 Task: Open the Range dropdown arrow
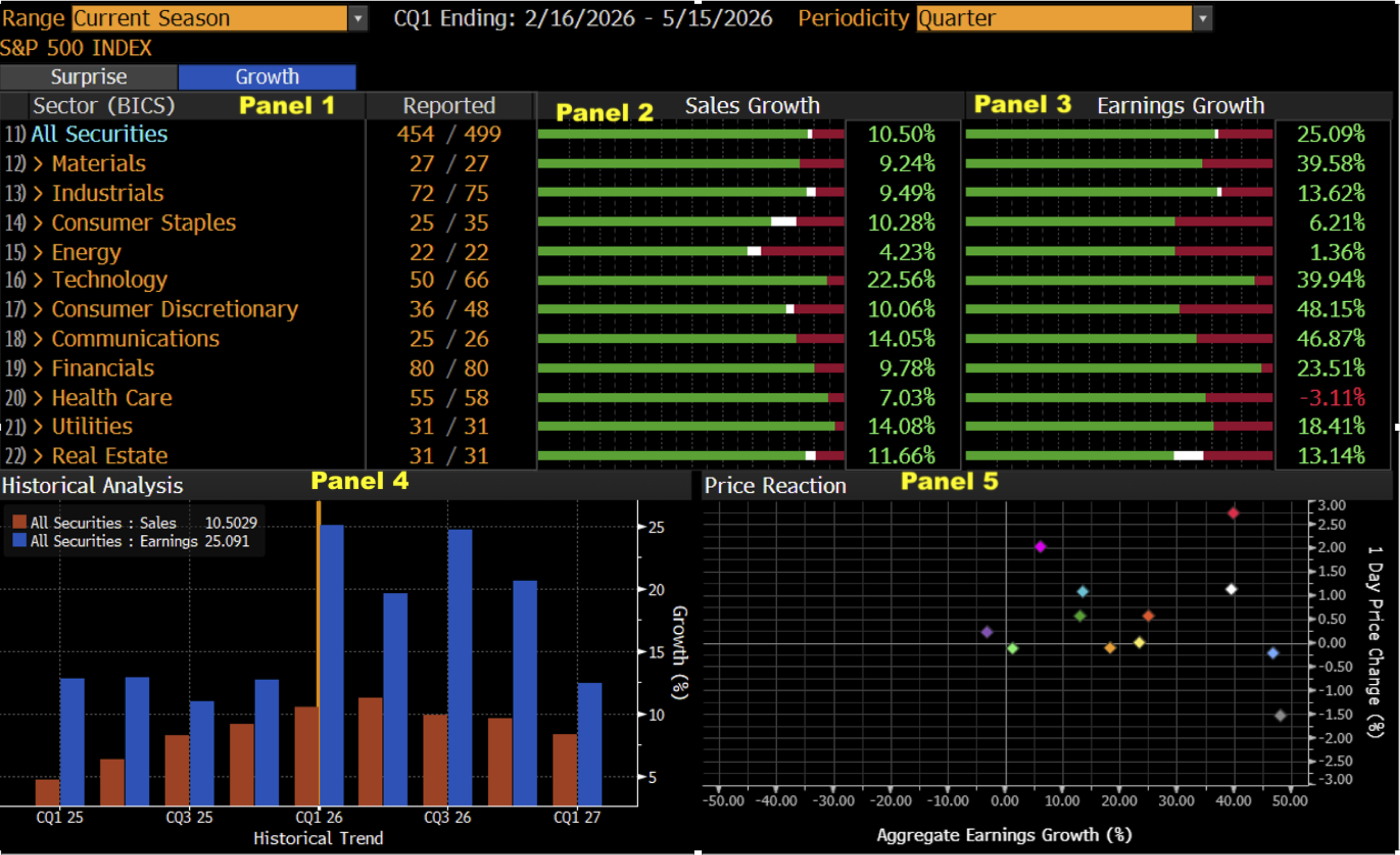(x=358, y=18)
